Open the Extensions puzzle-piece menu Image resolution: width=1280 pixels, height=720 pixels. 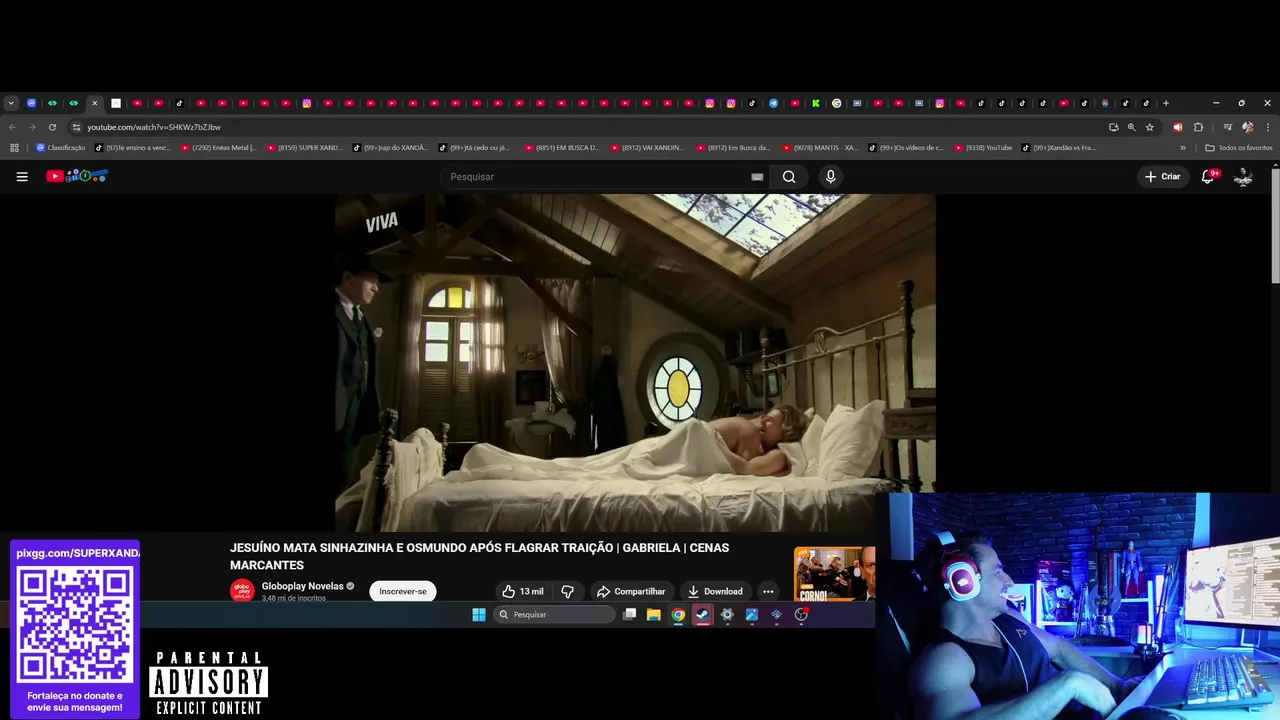(1198, 127)
